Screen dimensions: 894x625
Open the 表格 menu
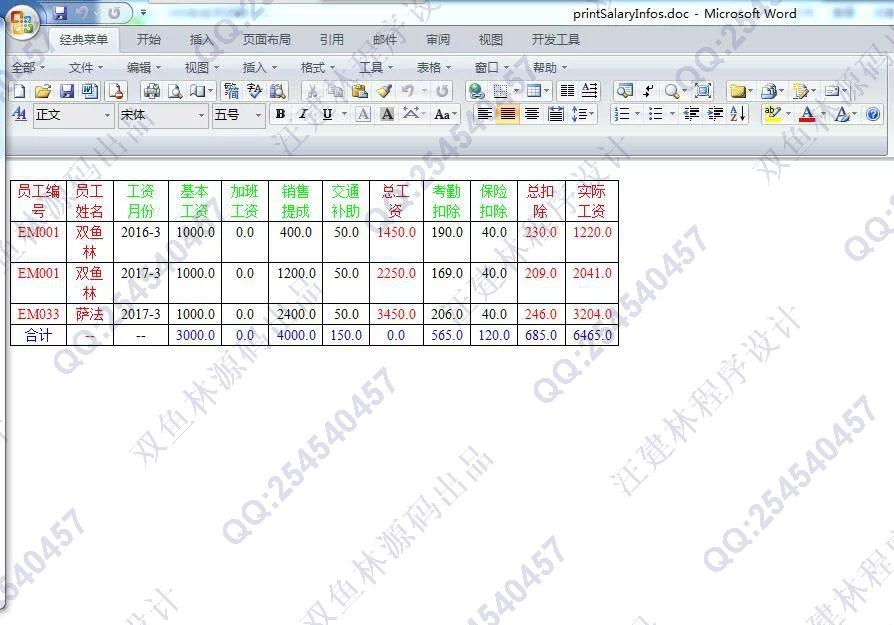pos(433,67)
